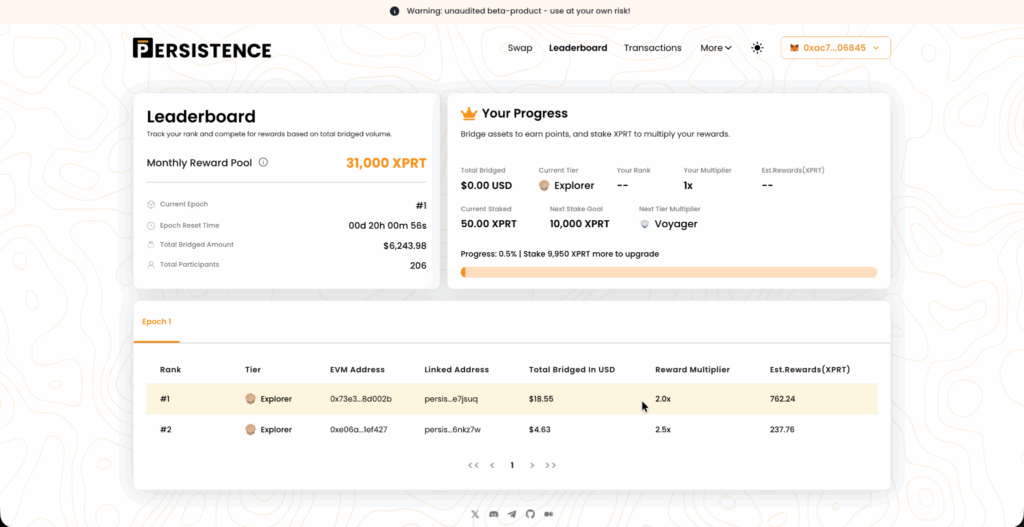Open the Medium blog link
Screen dimensions: 1024x527
pyautogui.click(x=548, y=514)
